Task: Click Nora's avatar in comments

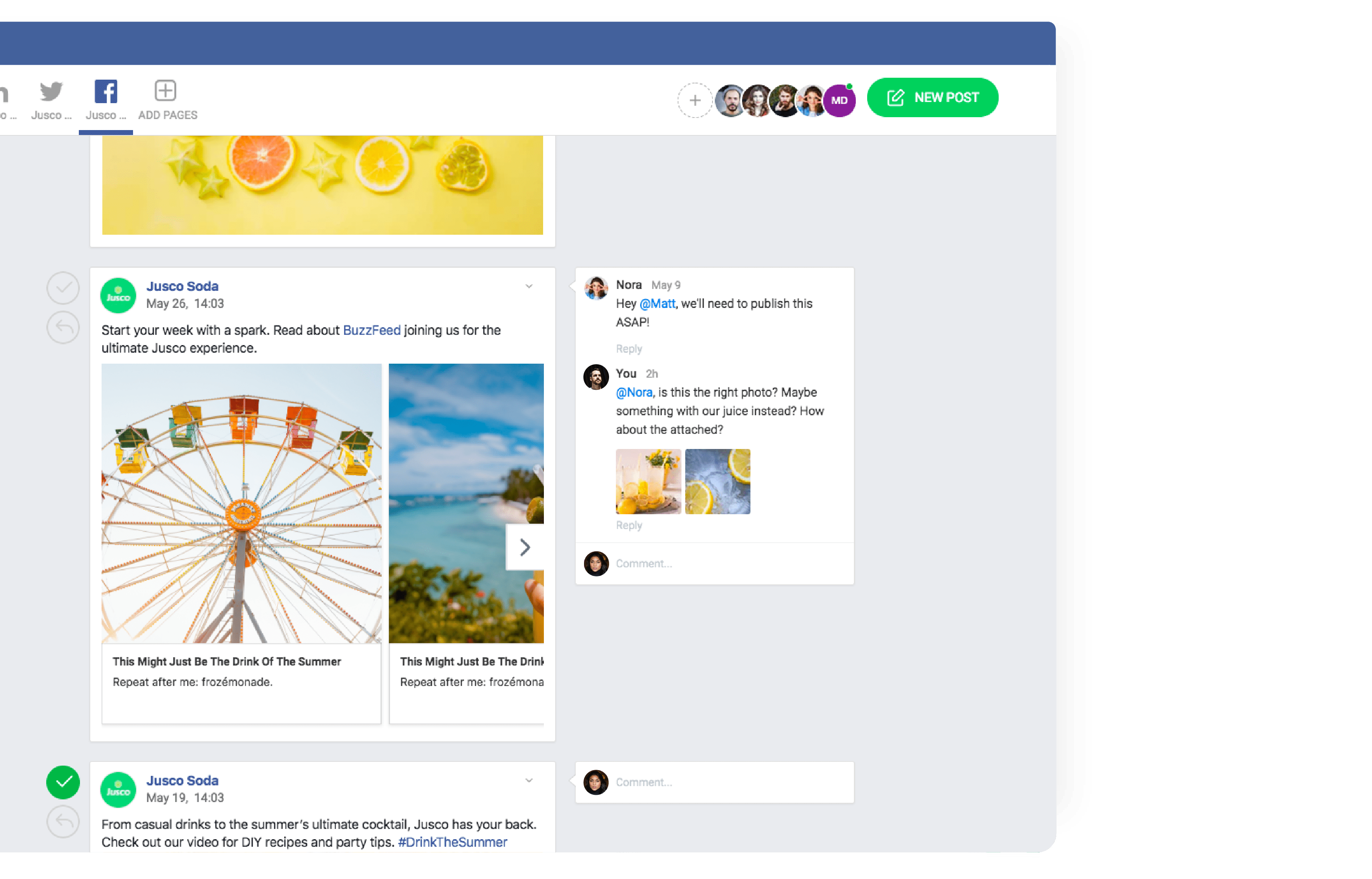Action: 595,288
